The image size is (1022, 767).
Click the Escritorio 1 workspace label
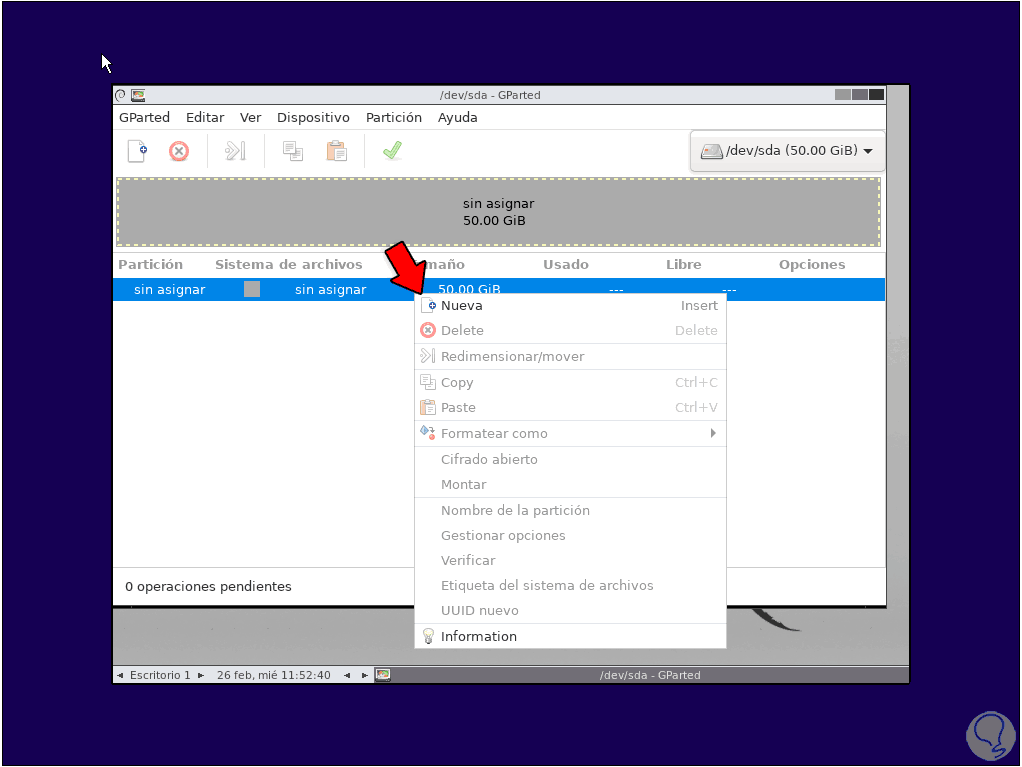tap(160, 675)
